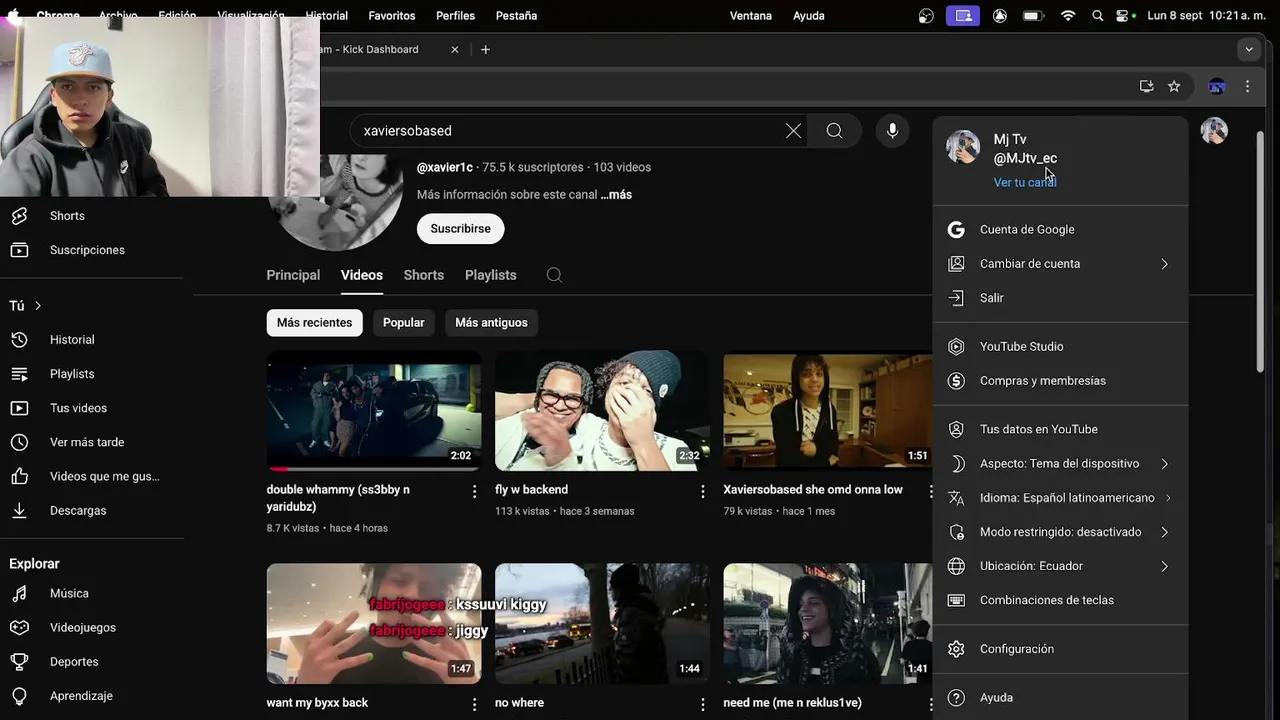Start voice search with the microphone icon
Image resolution: width=1280 pixels, height=720 pixels.
coord(892,131)
